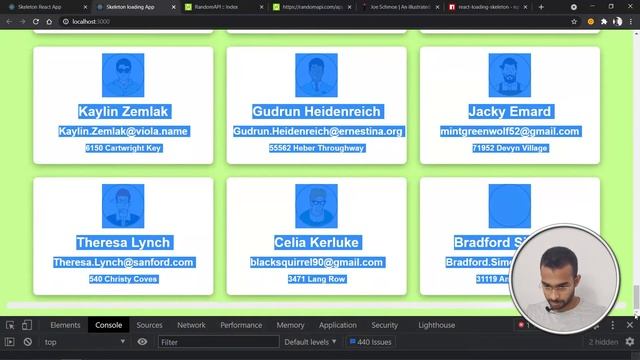Click Celia Kerluke's avatar image
The width and height of the screenshot is (640, 360).
point(316,206)
